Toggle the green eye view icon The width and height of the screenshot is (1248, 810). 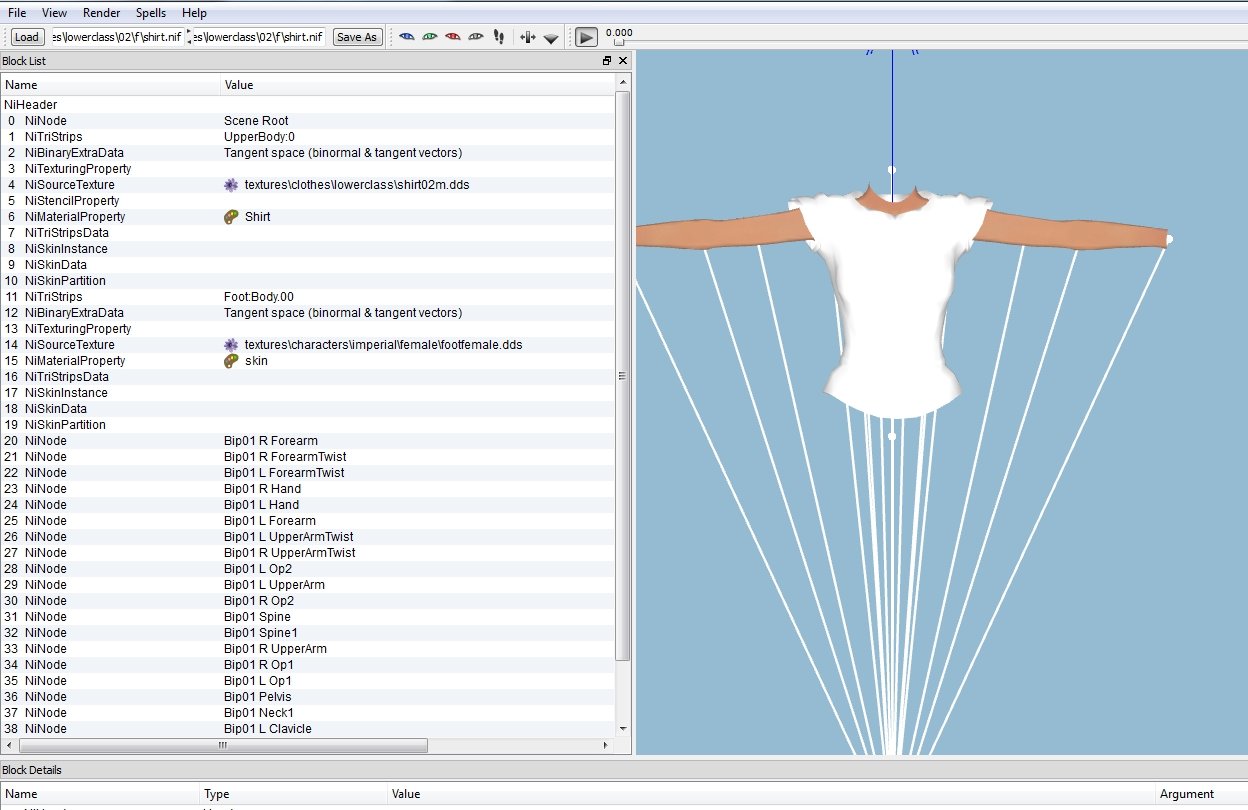430,37
